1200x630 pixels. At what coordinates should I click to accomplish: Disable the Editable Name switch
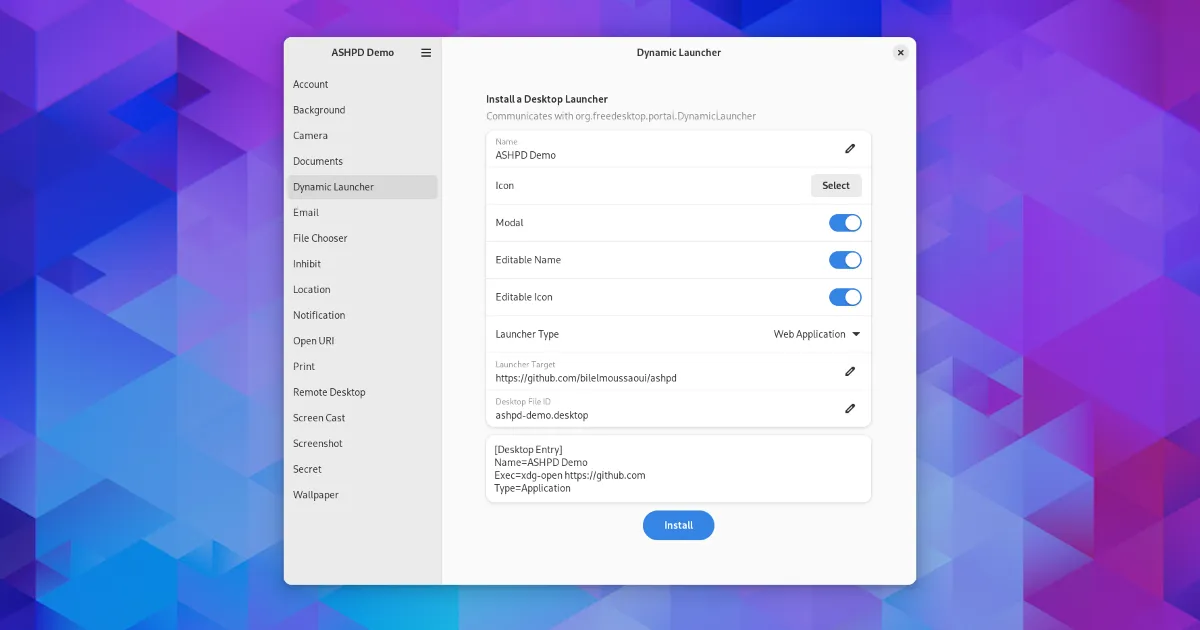(x=845, y=260)
